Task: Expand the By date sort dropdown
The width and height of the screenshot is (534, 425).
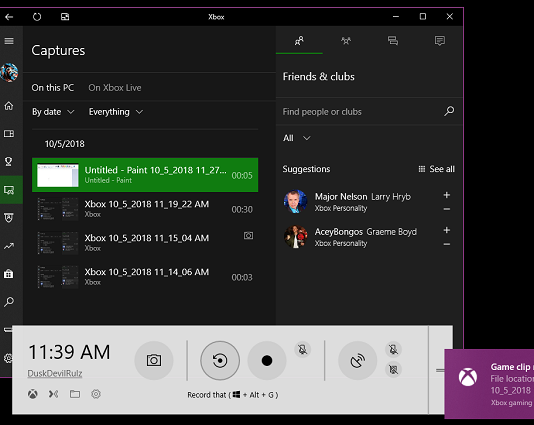Action: click(x=53, y=112)
